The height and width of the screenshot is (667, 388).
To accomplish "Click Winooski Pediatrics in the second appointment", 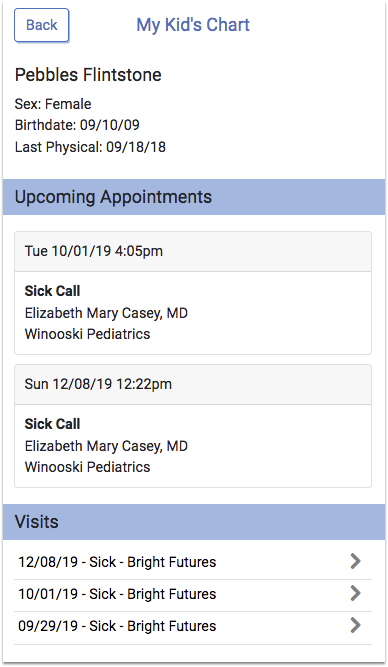I will coord(88,467).
